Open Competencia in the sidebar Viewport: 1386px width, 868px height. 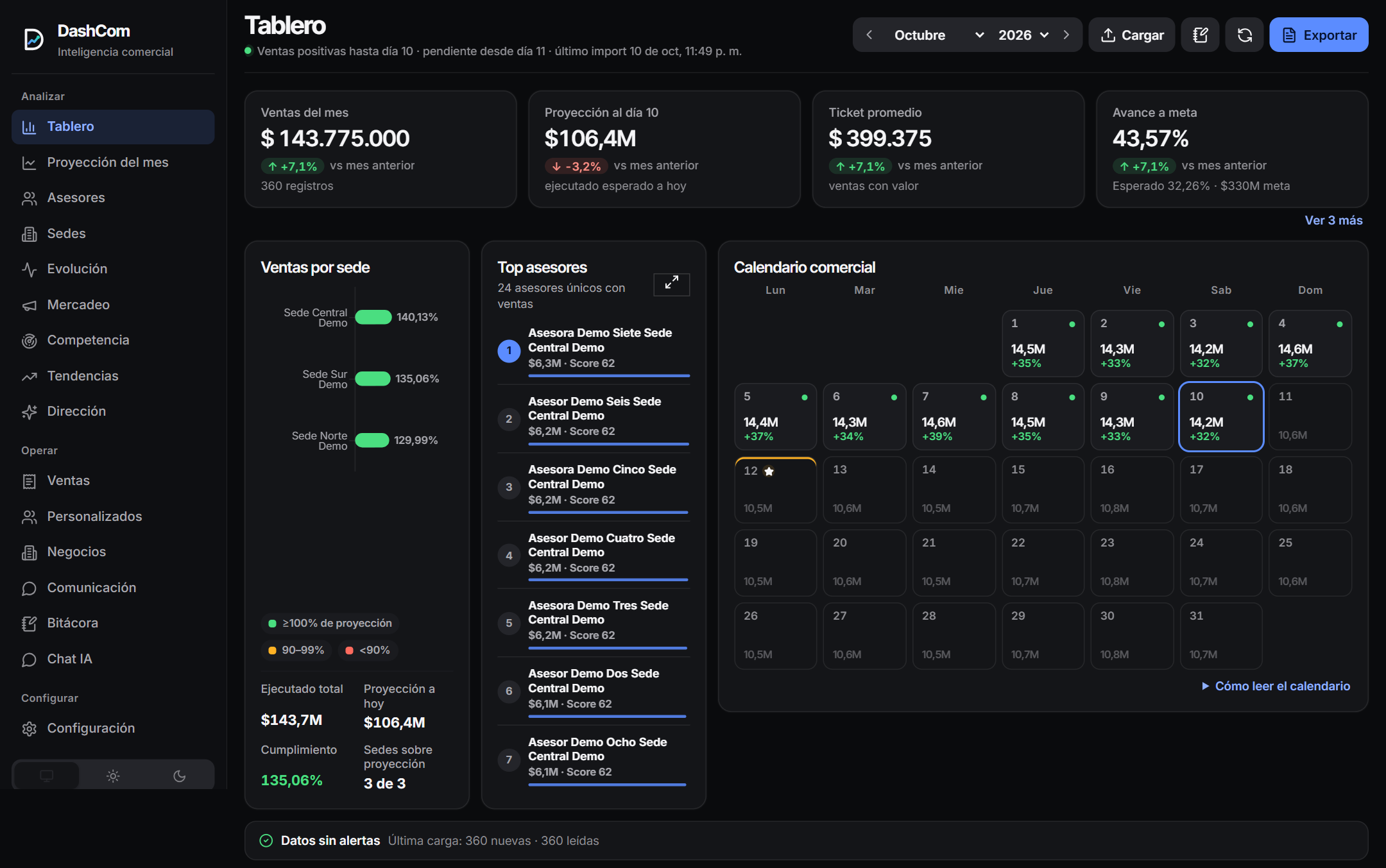click(x=113, y=340)
